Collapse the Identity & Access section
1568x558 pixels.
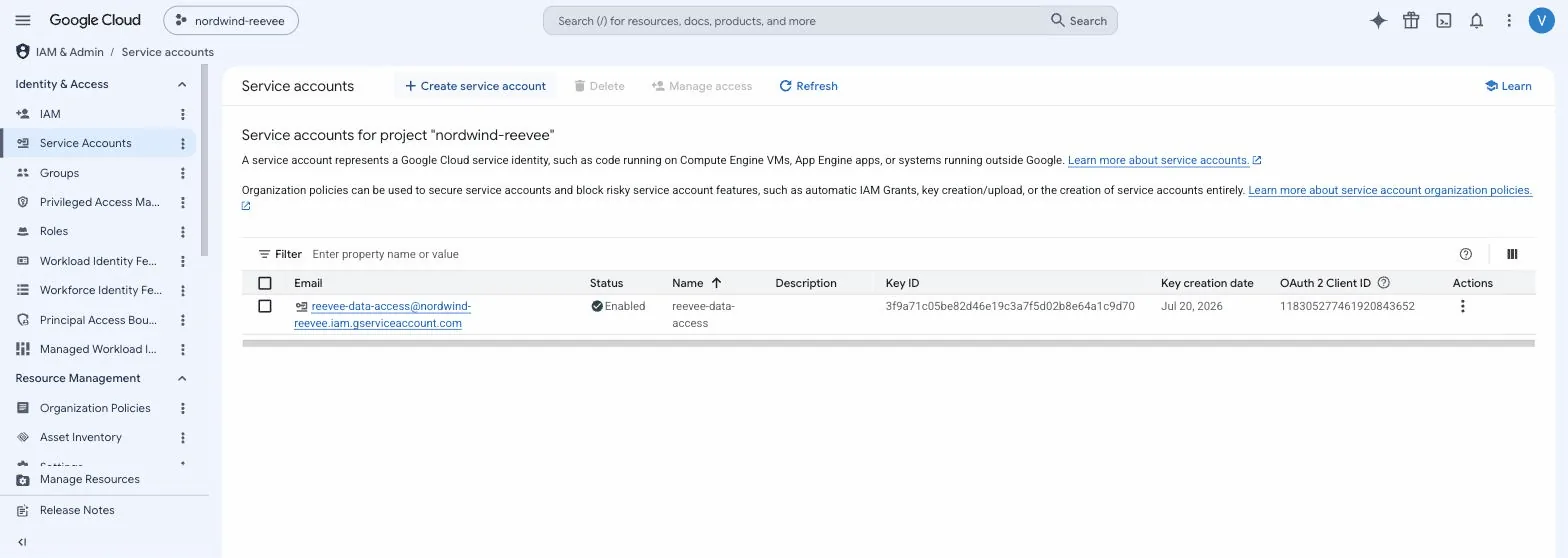[182, 84]
